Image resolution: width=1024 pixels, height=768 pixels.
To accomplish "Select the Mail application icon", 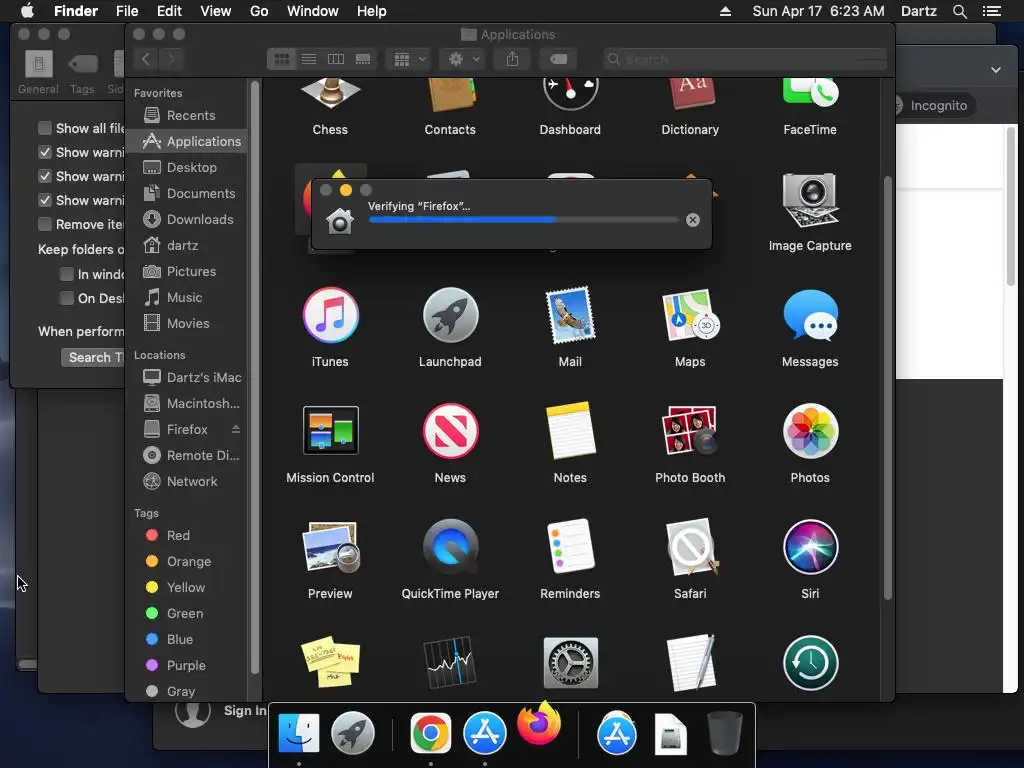I will tap(570, 315).
